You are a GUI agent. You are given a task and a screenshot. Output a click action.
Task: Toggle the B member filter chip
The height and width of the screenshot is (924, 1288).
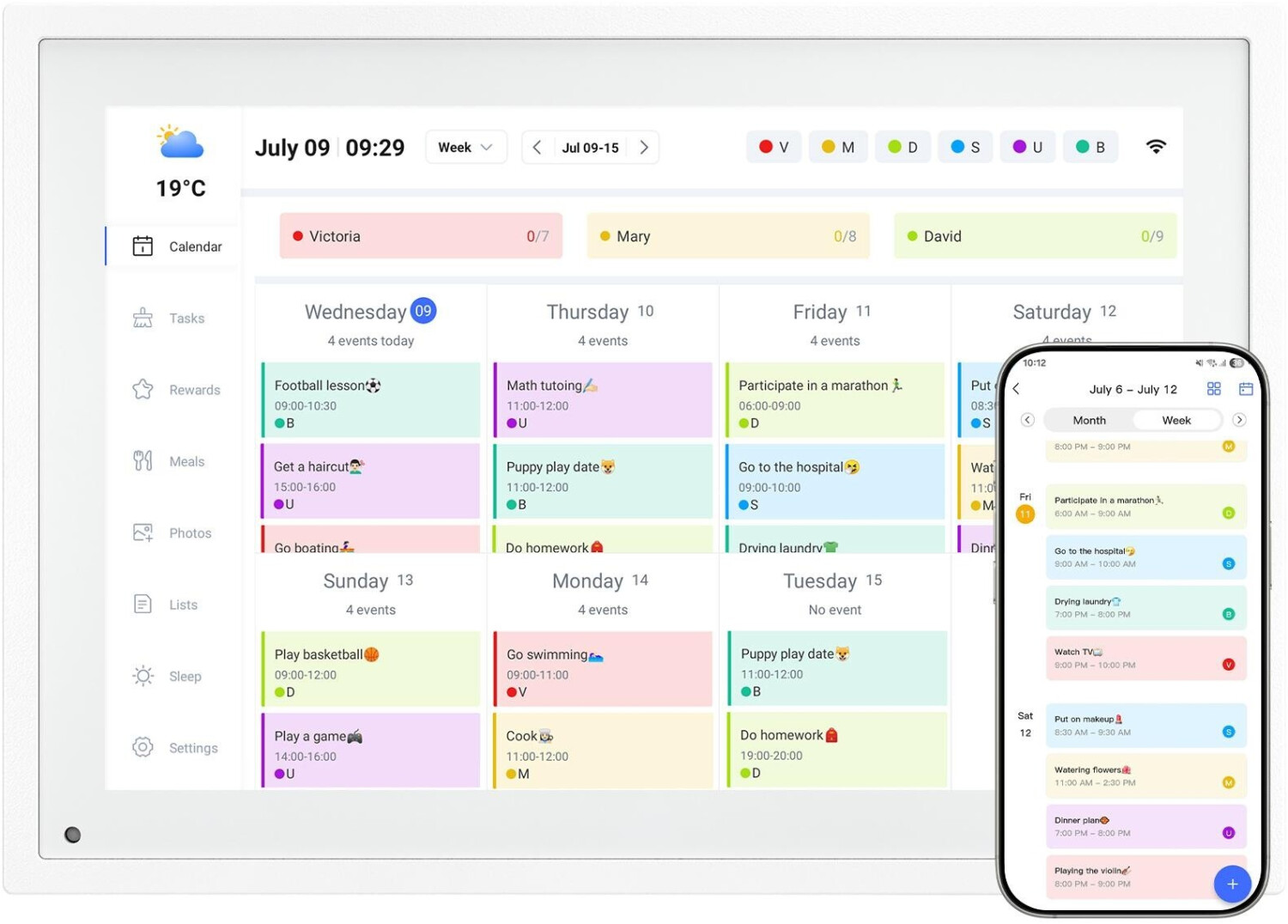tap(1091, 147)
